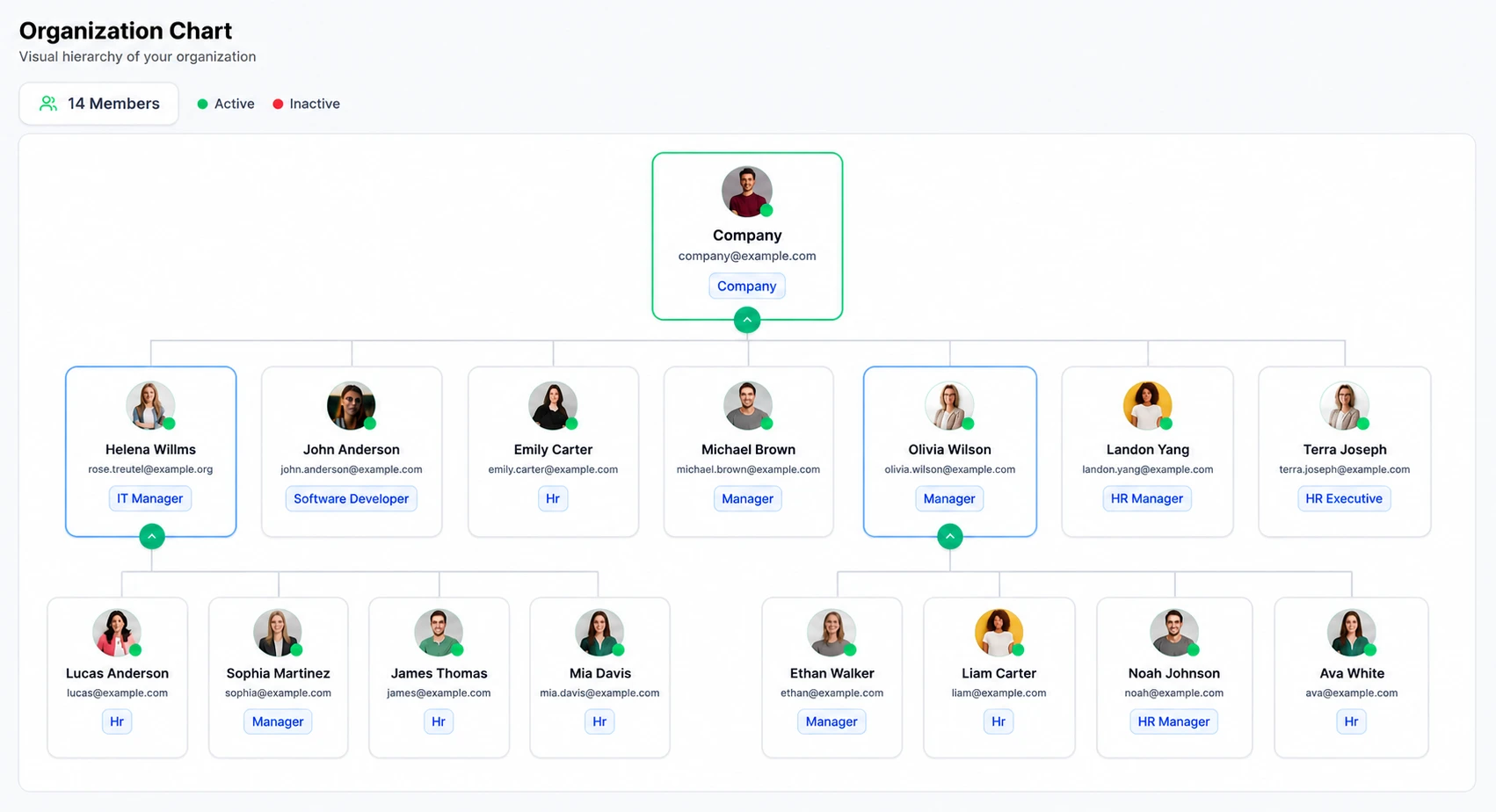The image size is (1496, 812).
Task: Click Noah Johnson's HR Manager badge
Action: point(1174,721)
